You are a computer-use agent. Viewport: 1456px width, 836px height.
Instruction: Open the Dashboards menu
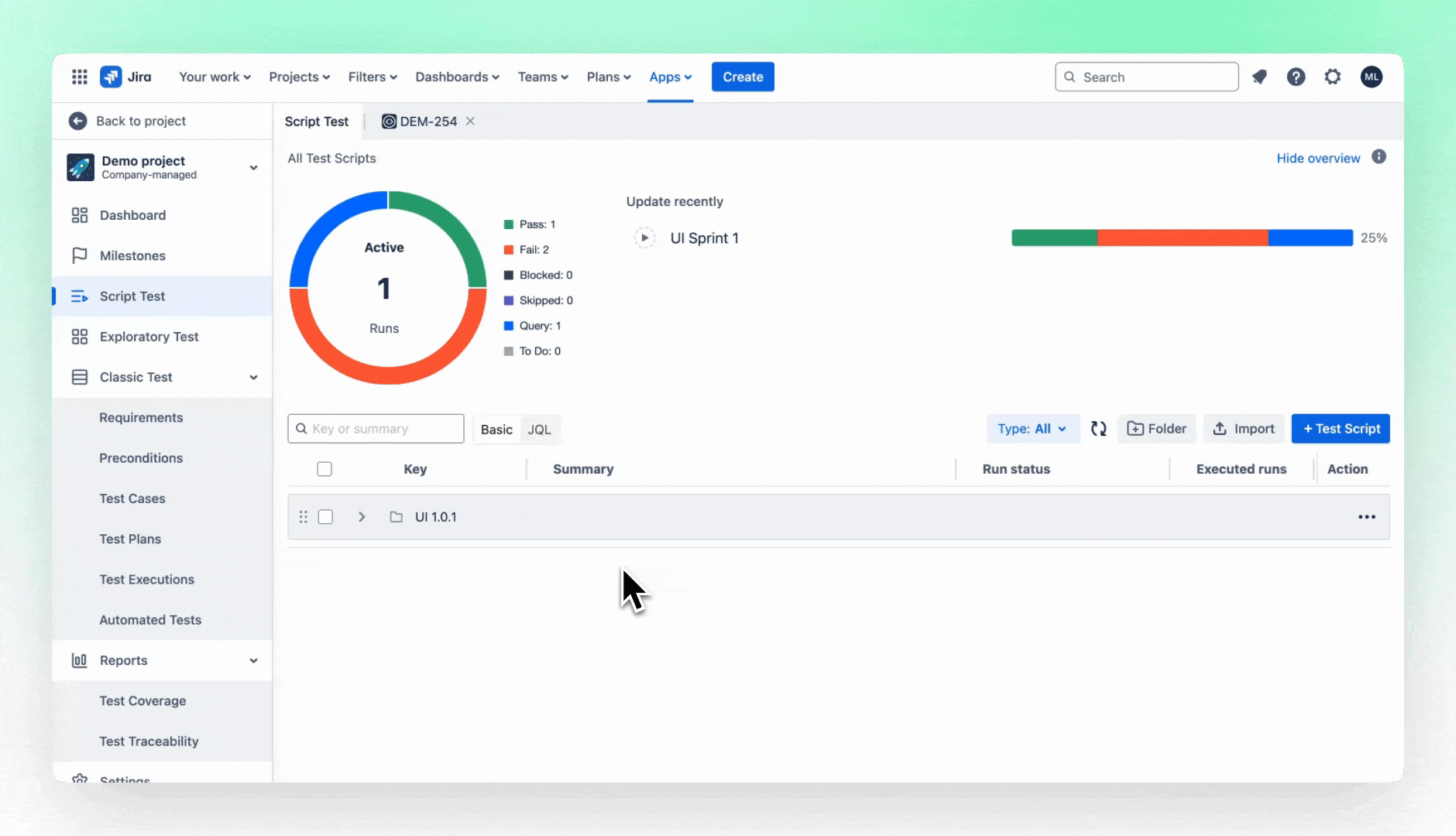click(x=456, y=77)
